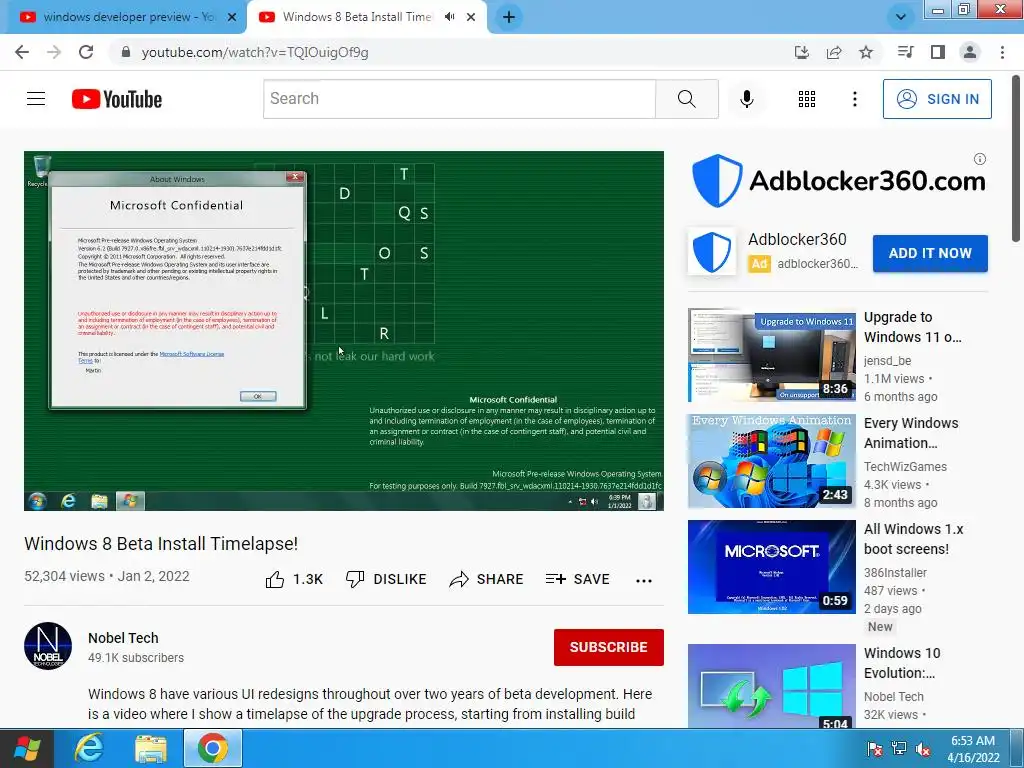Open Windows 10 Evolution thumbnail
1024x768 pixels.
771,686
